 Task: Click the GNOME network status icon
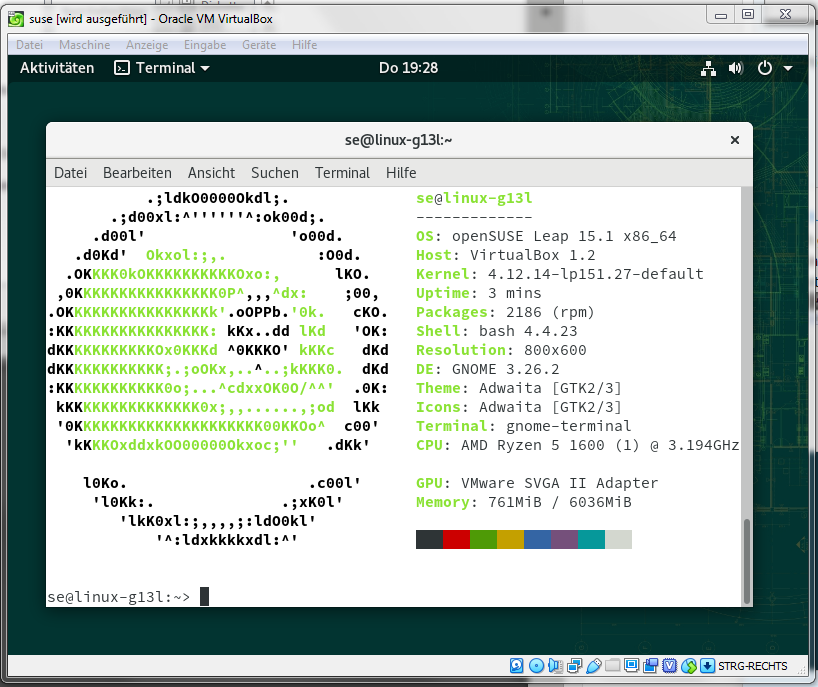point(708,68)
